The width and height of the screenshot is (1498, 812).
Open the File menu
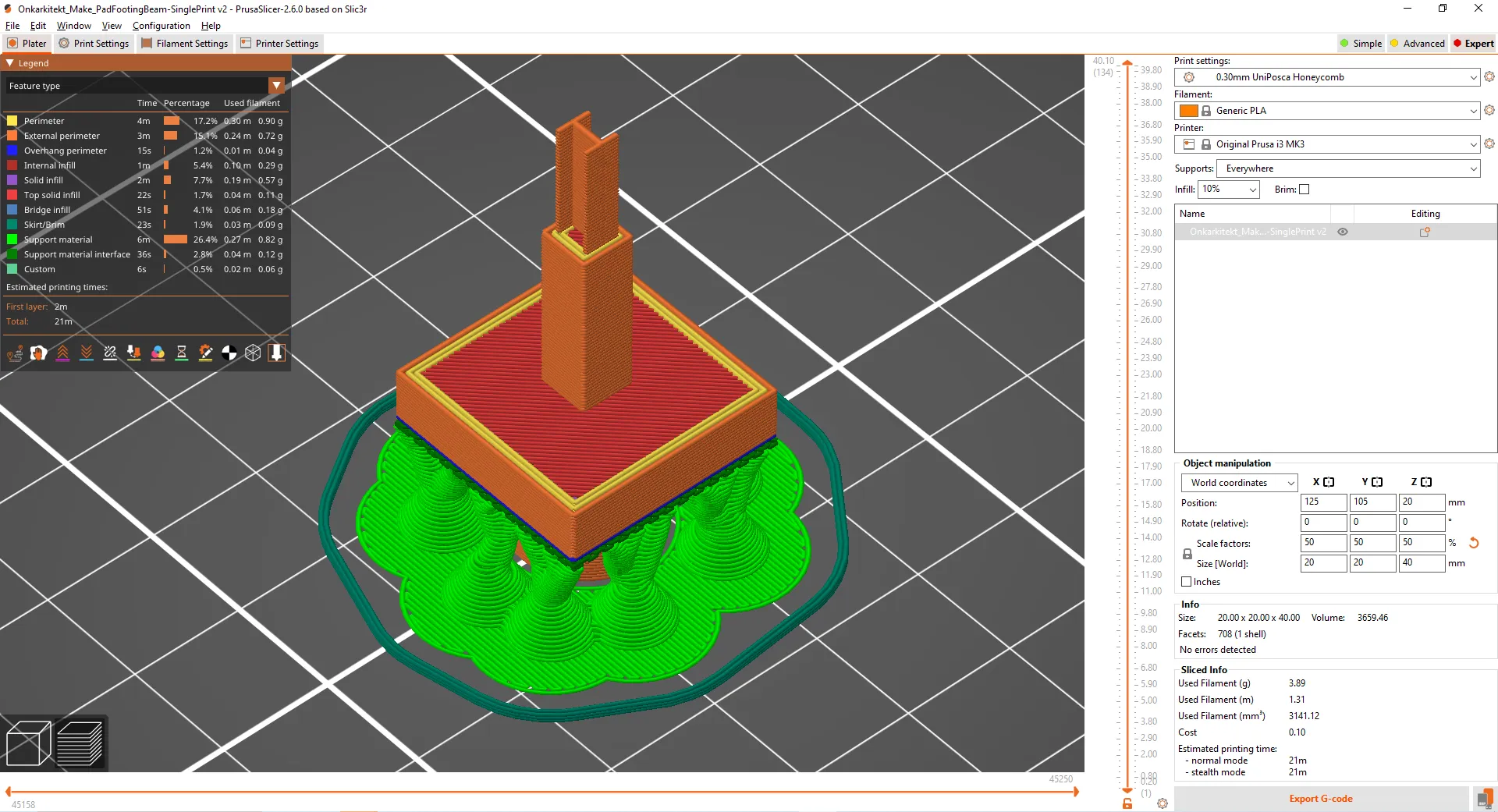[12, 26]
